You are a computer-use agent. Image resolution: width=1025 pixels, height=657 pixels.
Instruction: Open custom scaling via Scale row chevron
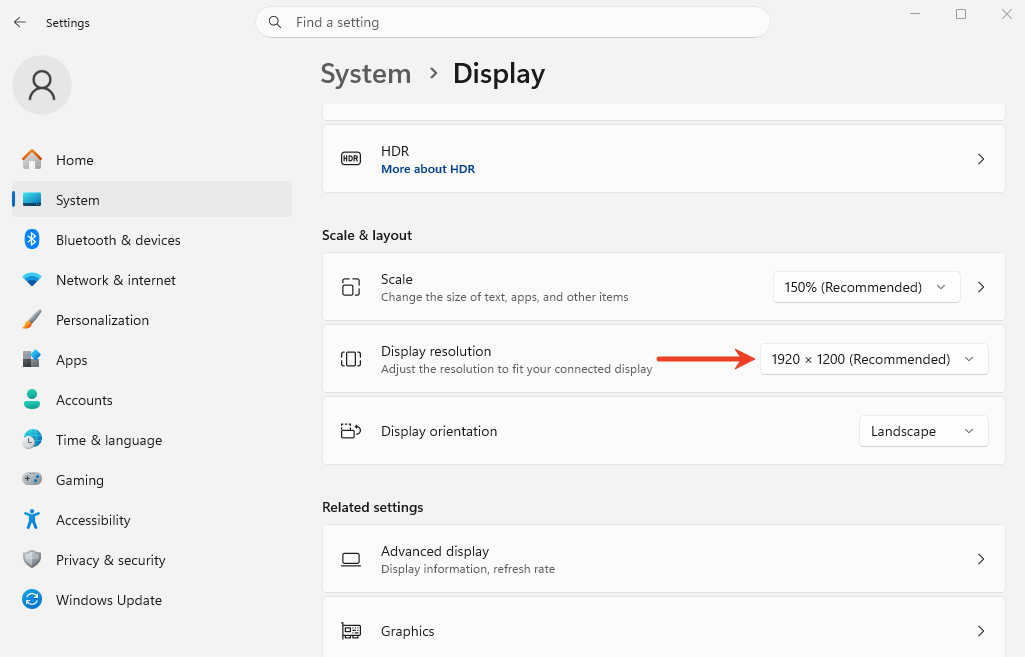coord(981,287)
